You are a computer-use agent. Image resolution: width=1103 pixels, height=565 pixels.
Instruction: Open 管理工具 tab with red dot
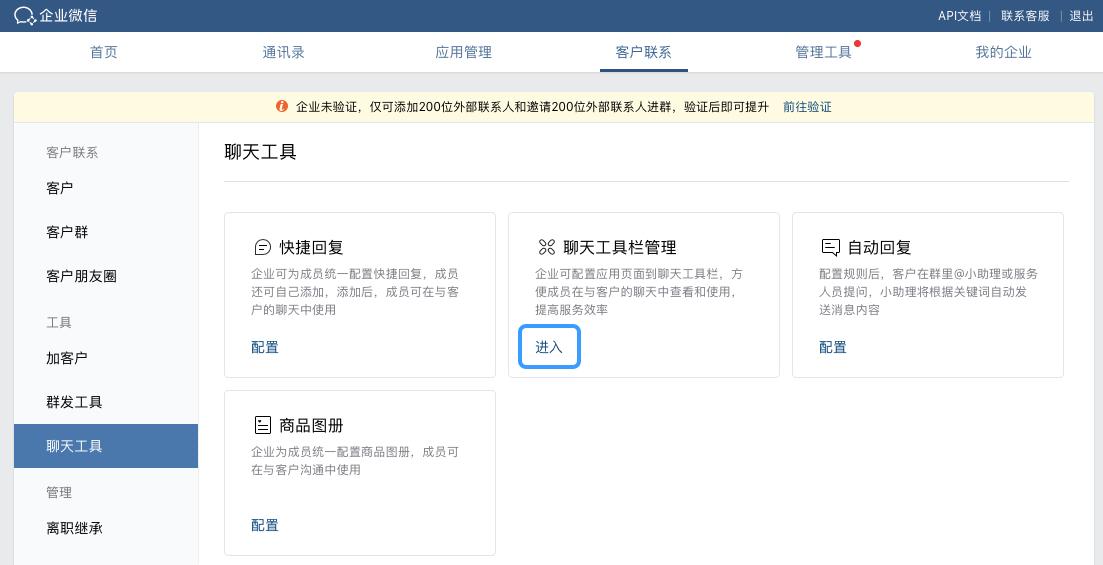coord(823,52)
